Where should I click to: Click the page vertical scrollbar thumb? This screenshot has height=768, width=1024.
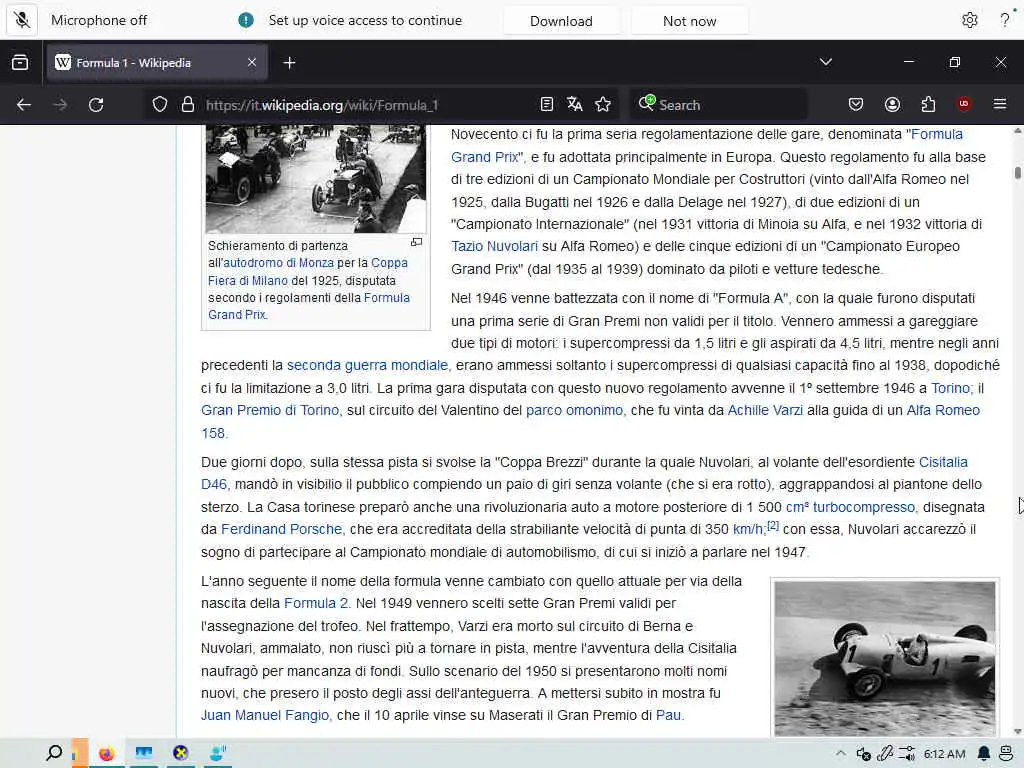[x=1017, y=173]
